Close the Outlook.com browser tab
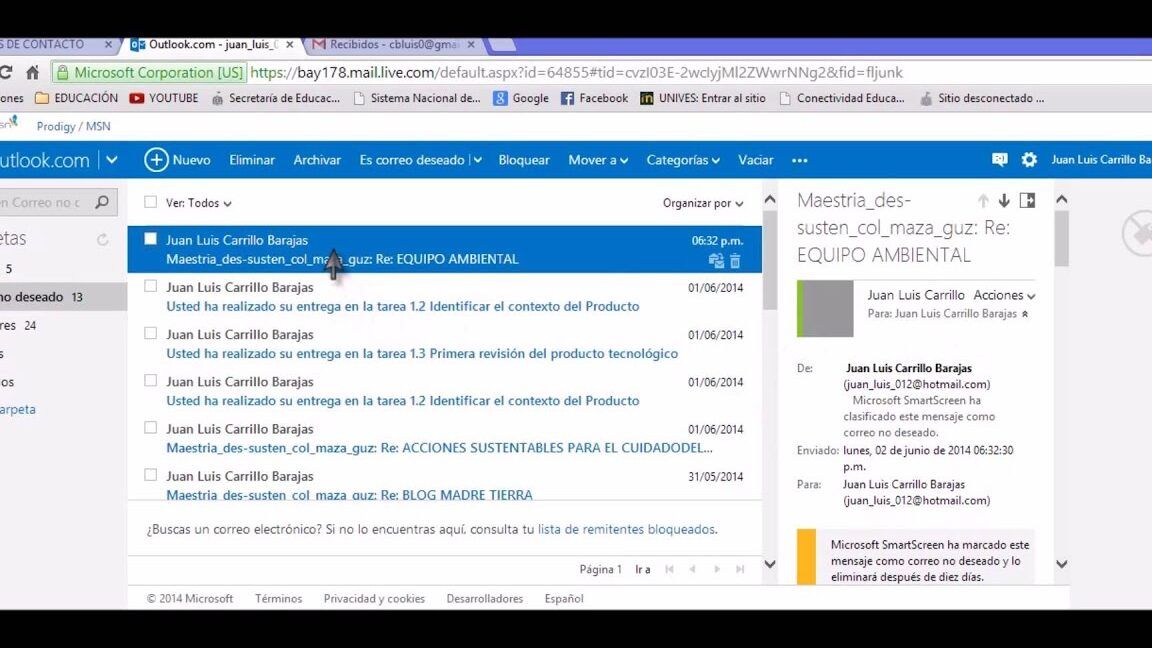Image resolution: width=1152 pixels, height=648 pixels. (x=289, y=45)
